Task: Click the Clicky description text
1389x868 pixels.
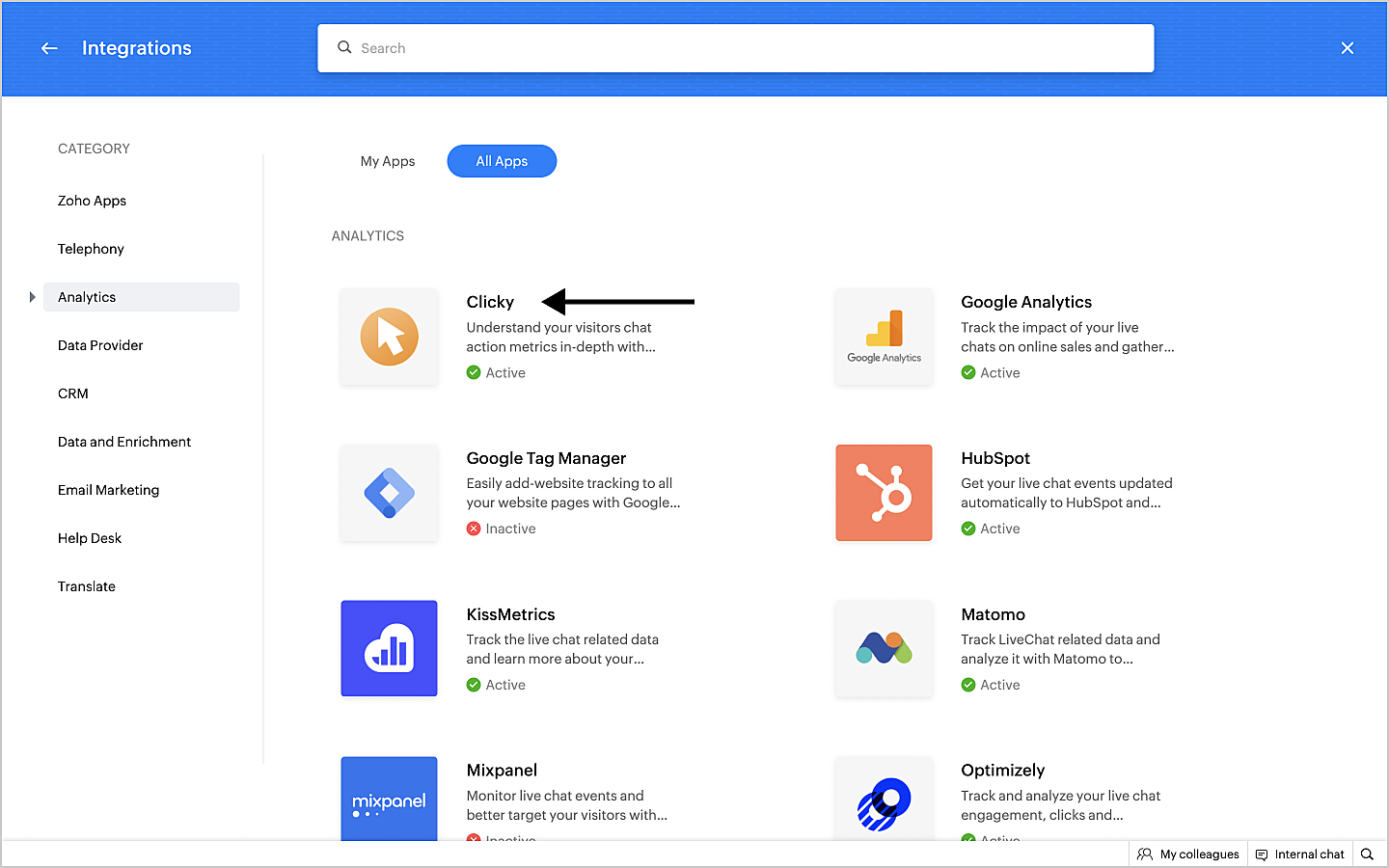Action: (x=560, y=338)
